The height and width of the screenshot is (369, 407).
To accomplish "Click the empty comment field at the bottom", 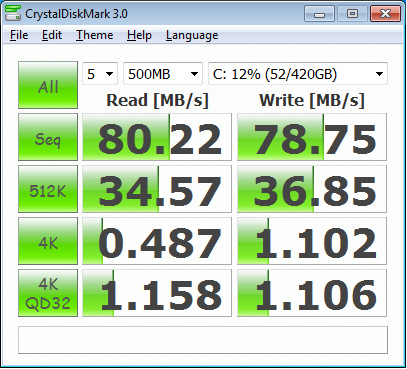I will click(x=203, y=340).
